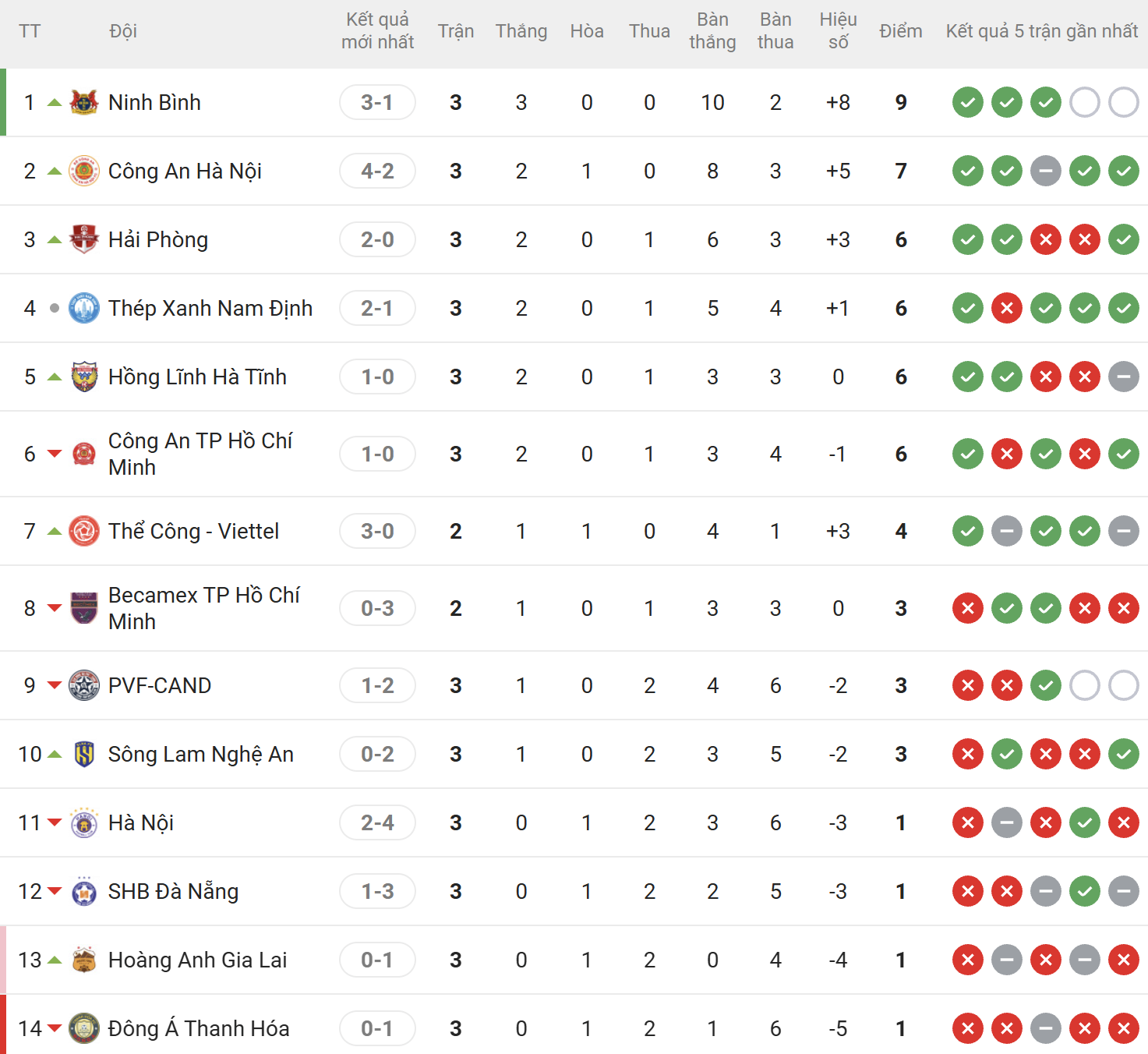Open the Thể Công - Viettel crest
The image size is (1148, 1054).
[84, 531]
